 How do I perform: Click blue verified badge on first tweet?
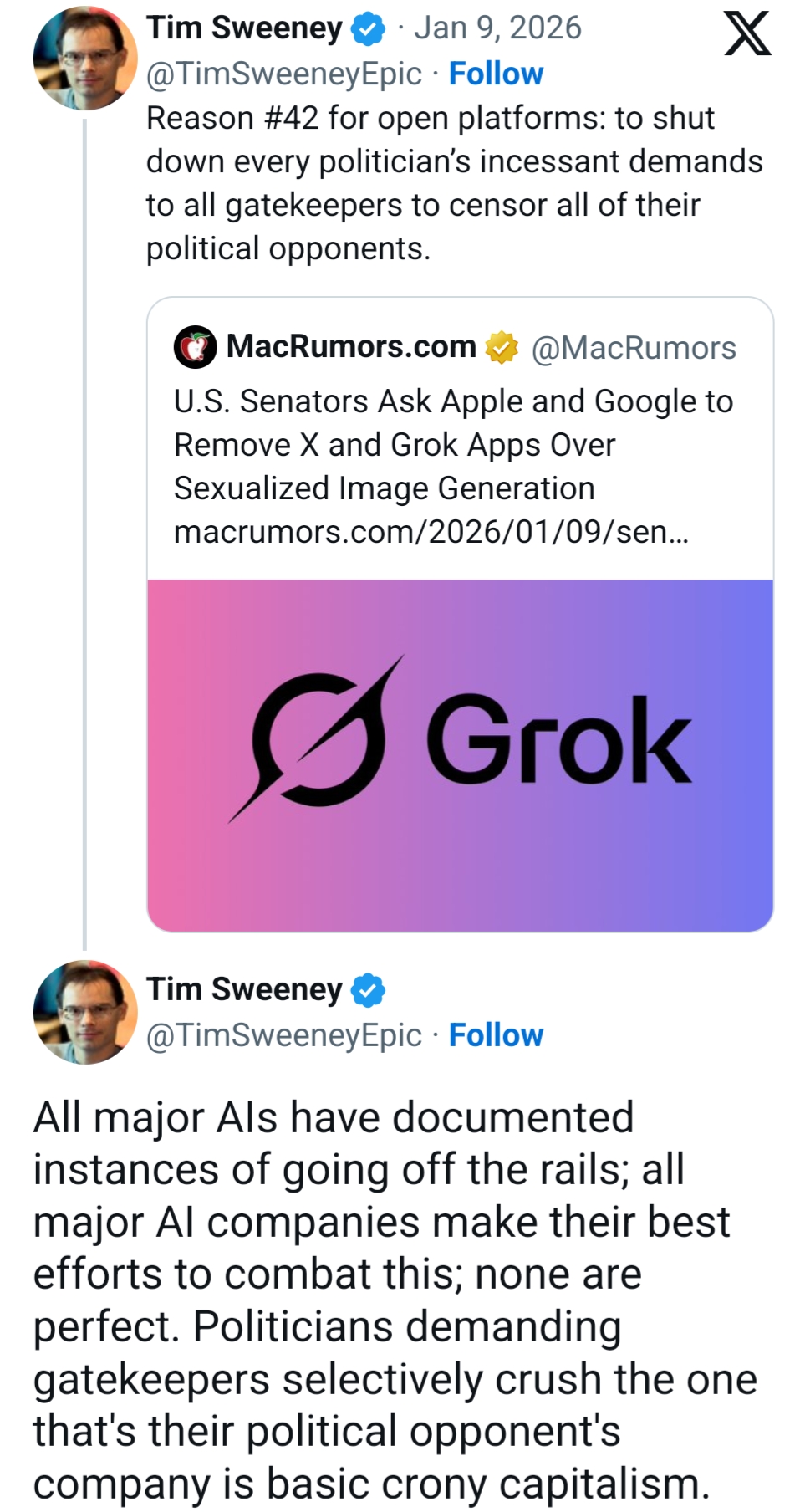point(368,29)
